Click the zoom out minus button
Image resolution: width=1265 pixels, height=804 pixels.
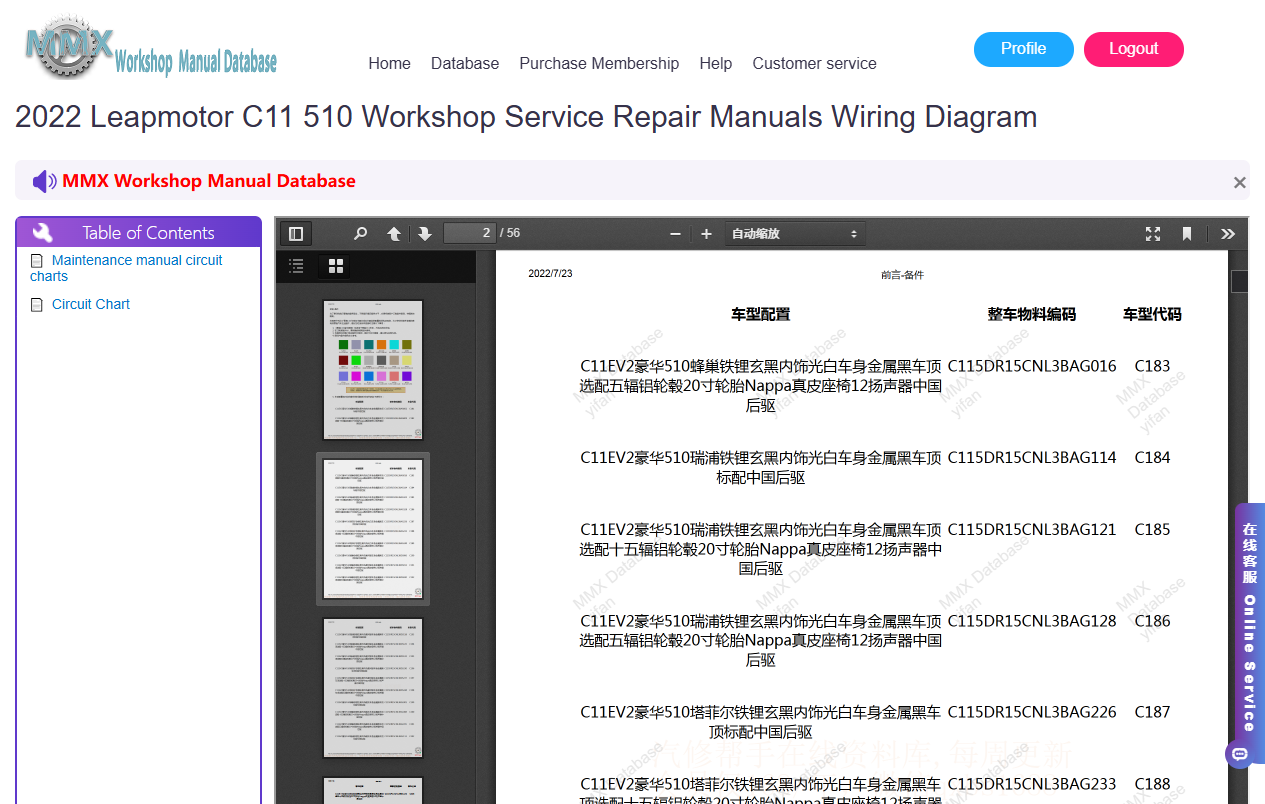pyautogui.click(x=675, y=234)
